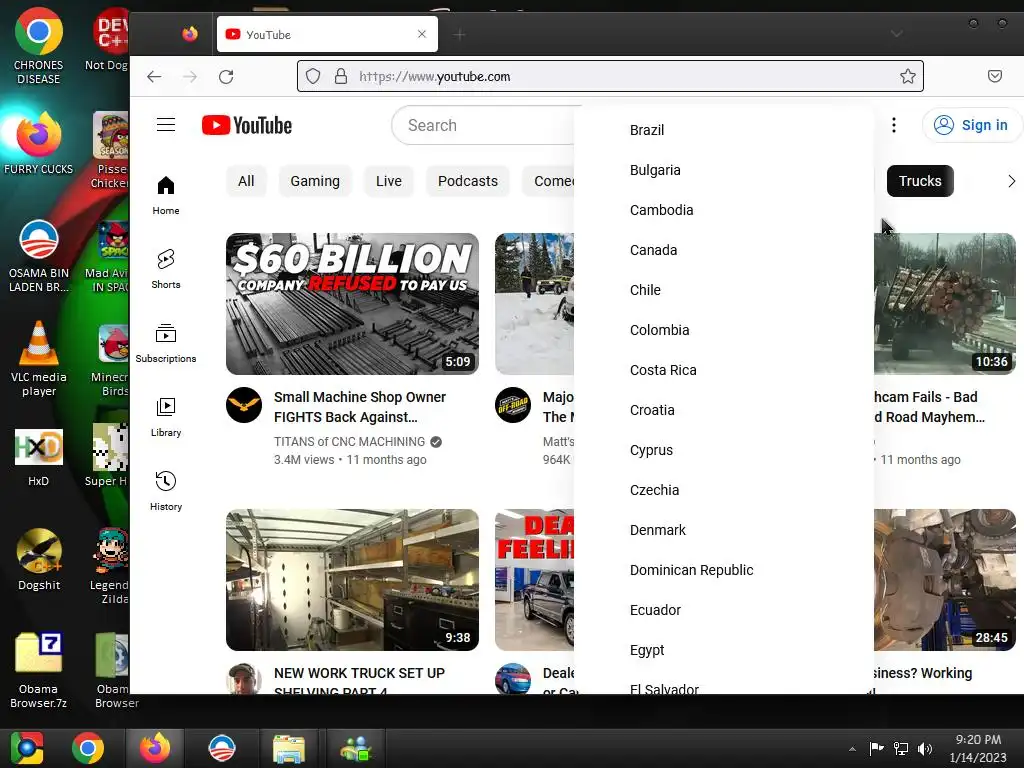Image resolution: width=1024 pixels, height=768 pixels.
Task: Show hidden tray icons arrow
Action: coord(852,749)
